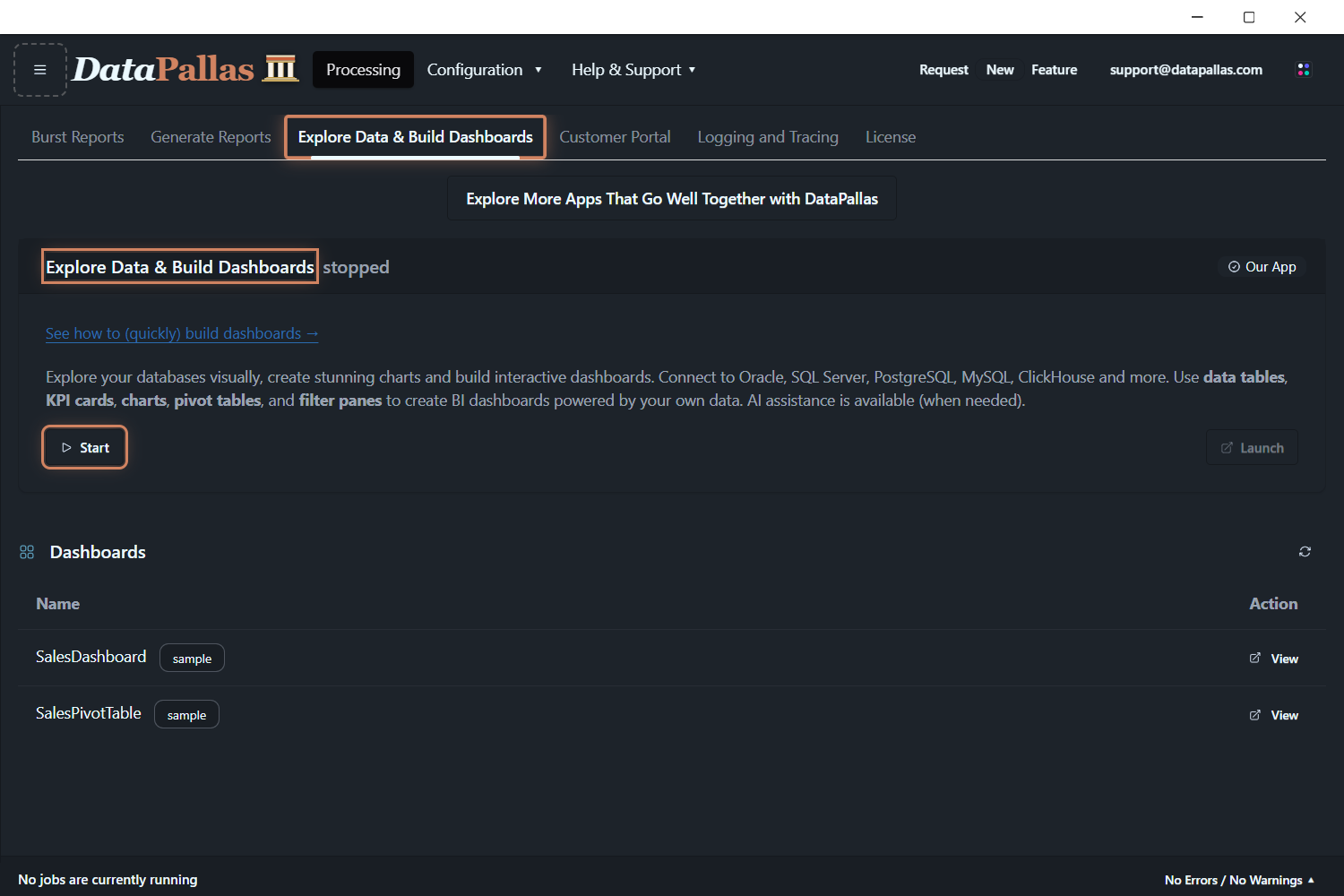
Task: Click Explore More Apps banner button
Action: coord(672,199)
